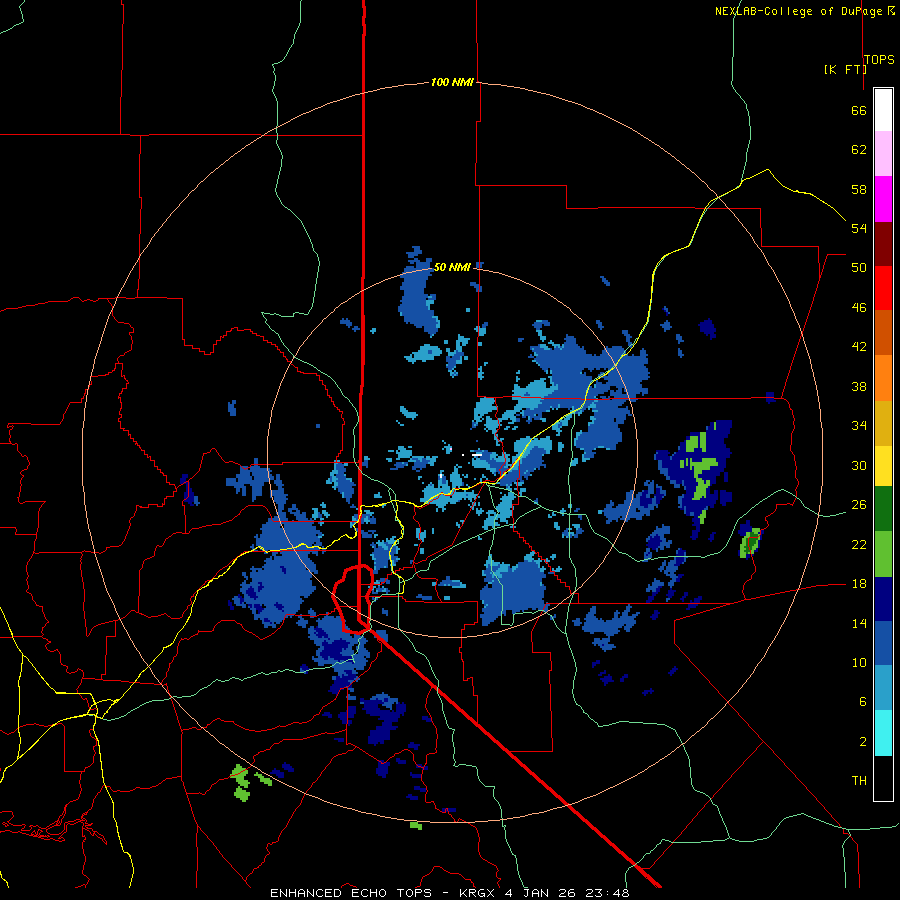Viewport: 900px width, 900px height.
Task: Click the legend value "26"
Action: point(859,505)
